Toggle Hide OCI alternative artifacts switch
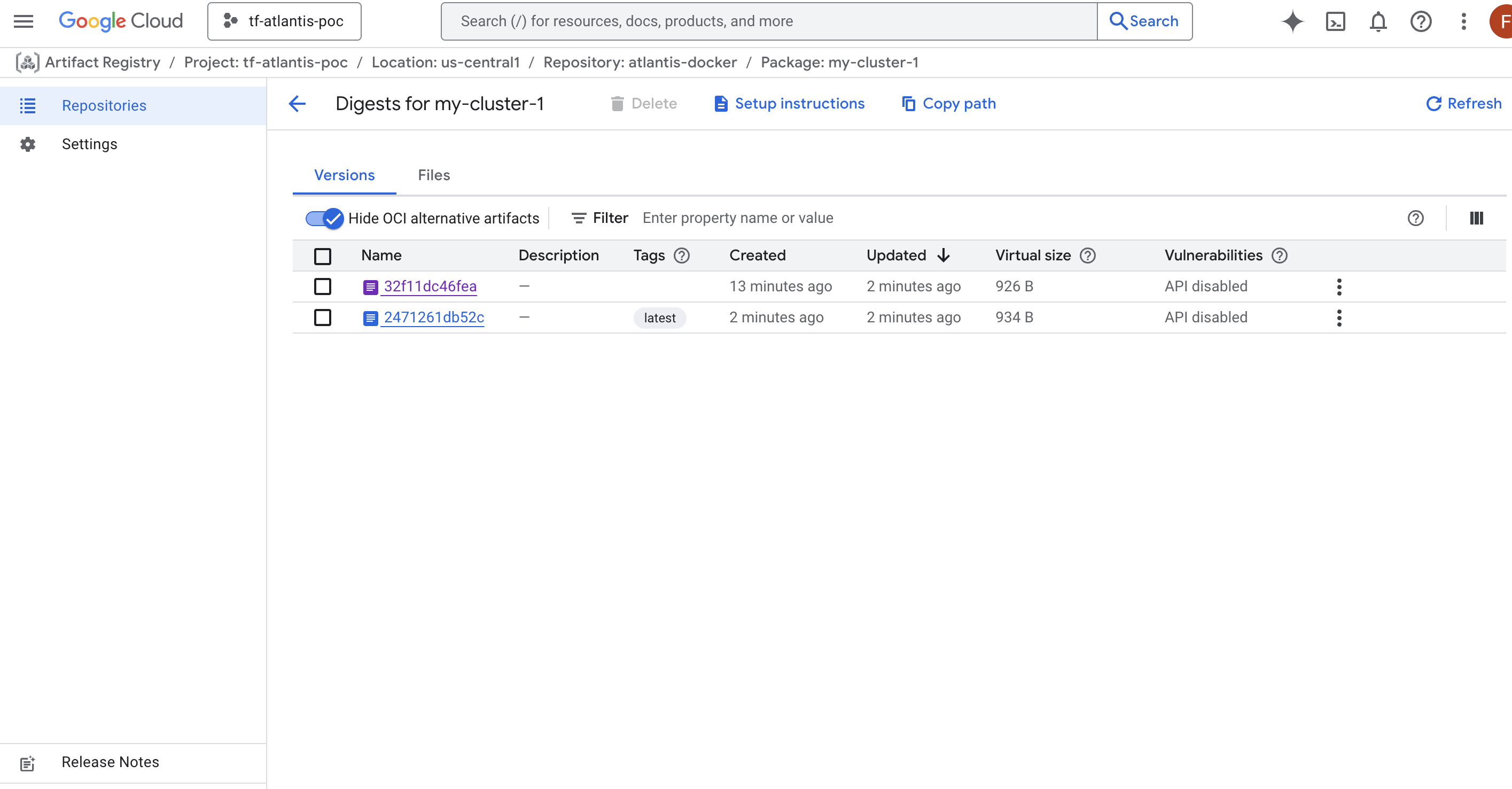This screenshot has width=1512, height=789. [x=325, y=219]
